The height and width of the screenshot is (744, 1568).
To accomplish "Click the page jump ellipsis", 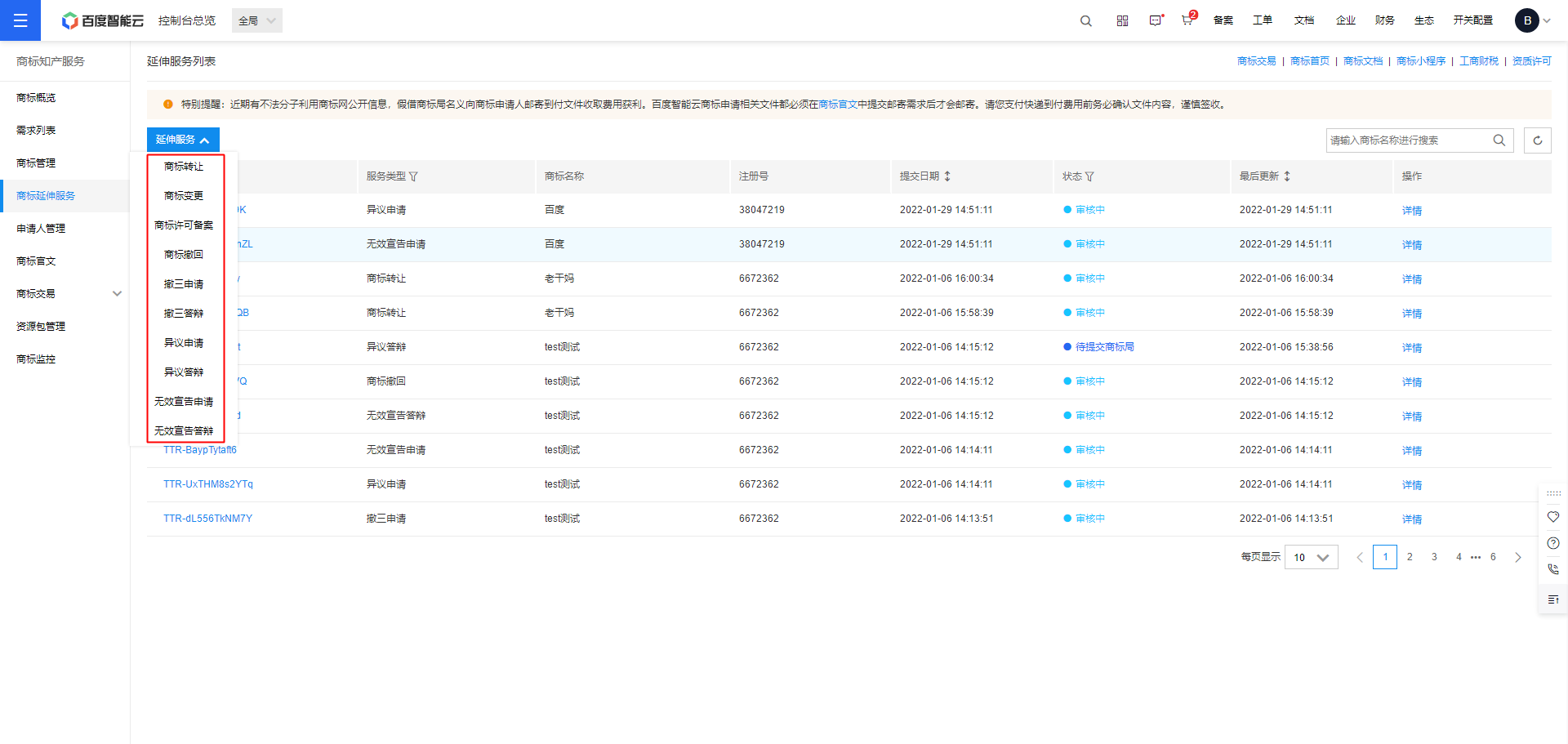I will click(x=1476, y=558).
